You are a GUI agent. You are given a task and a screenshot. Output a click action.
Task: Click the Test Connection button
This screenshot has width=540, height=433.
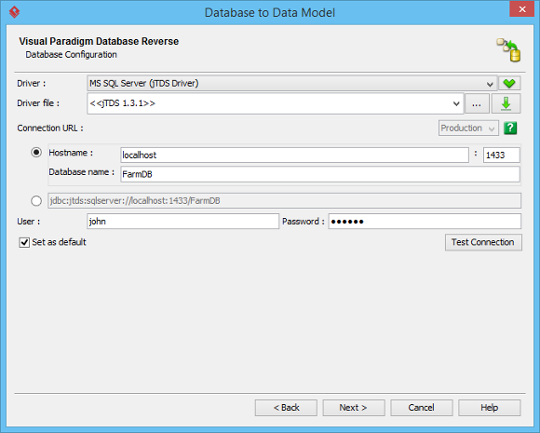pos(483,243)
